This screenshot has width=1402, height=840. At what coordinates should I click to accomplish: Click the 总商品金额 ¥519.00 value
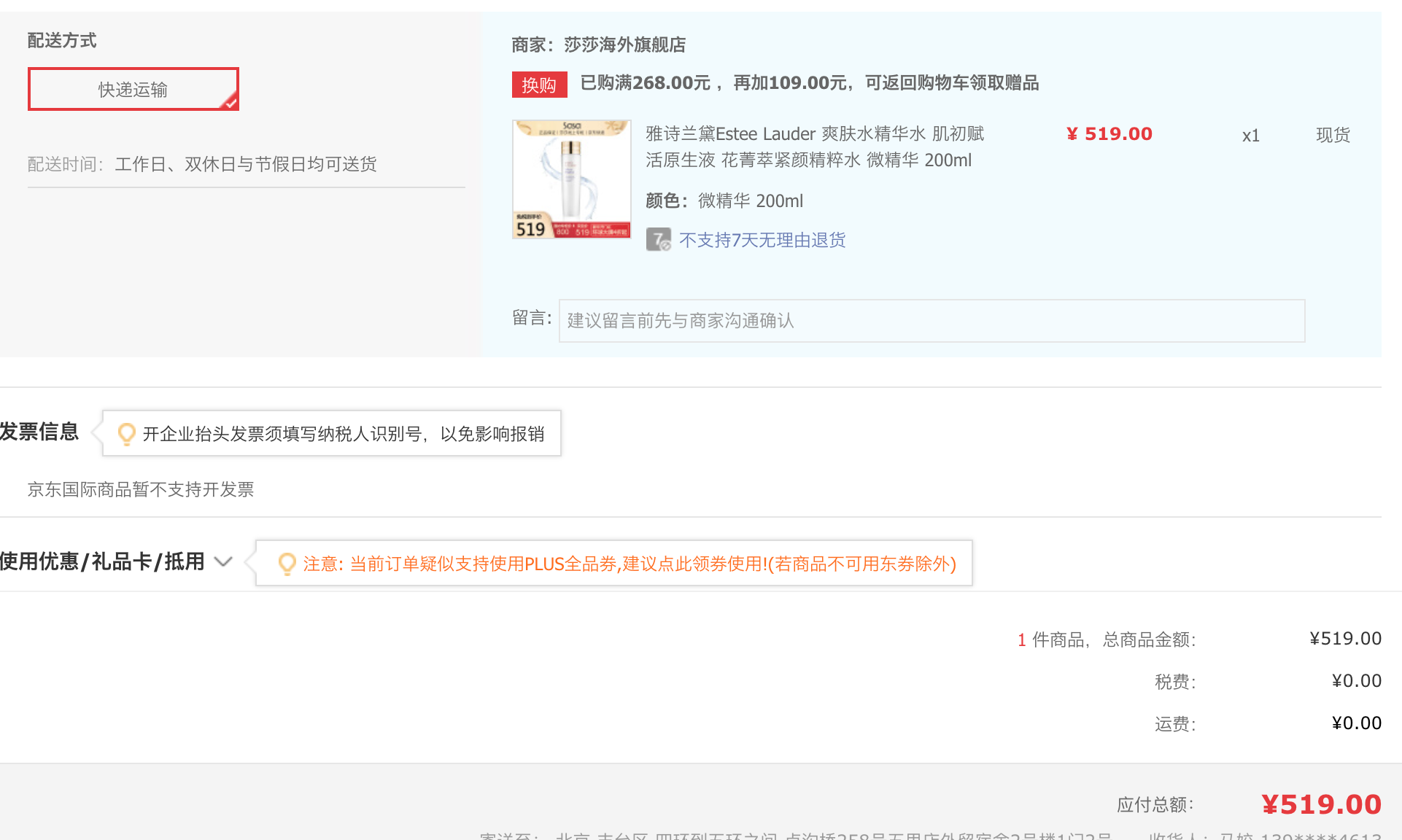point(1345,639)
